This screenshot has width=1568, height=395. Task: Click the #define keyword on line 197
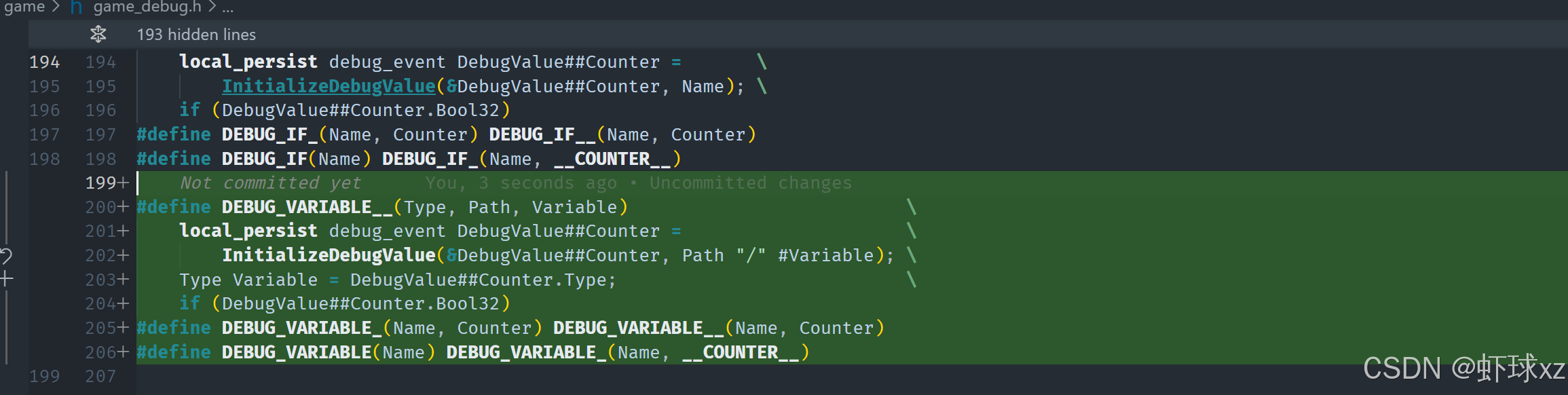[174, 134]
